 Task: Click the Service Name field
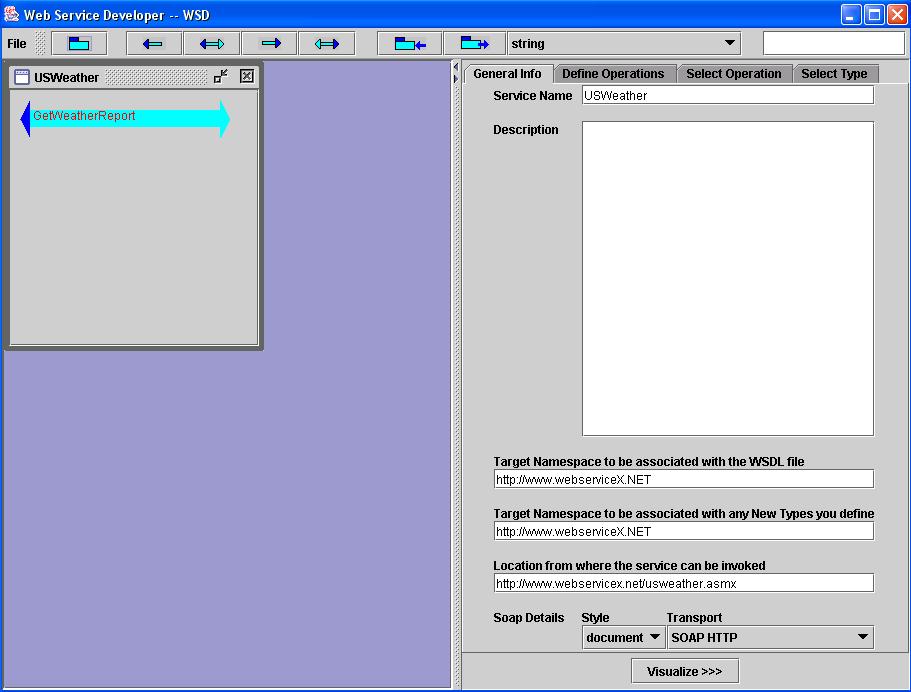[x=727, y=95]
